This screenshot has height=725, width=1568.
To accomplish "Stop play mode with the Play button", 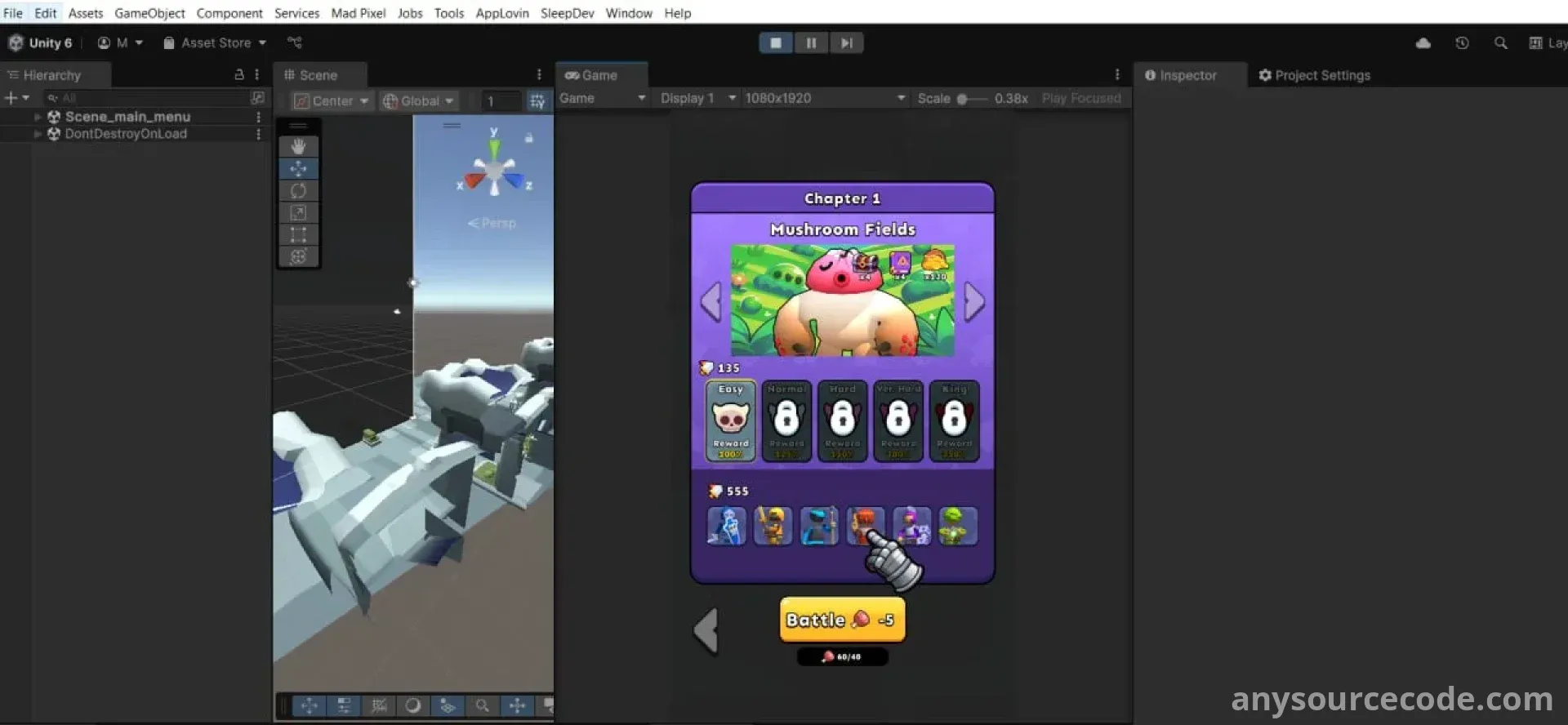I will [x=776, y=43].
